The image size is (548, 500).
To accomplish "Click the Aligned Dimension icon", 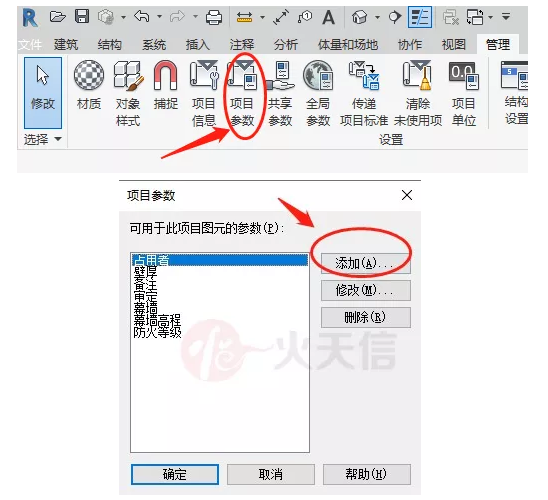I will tap(281, 17).
